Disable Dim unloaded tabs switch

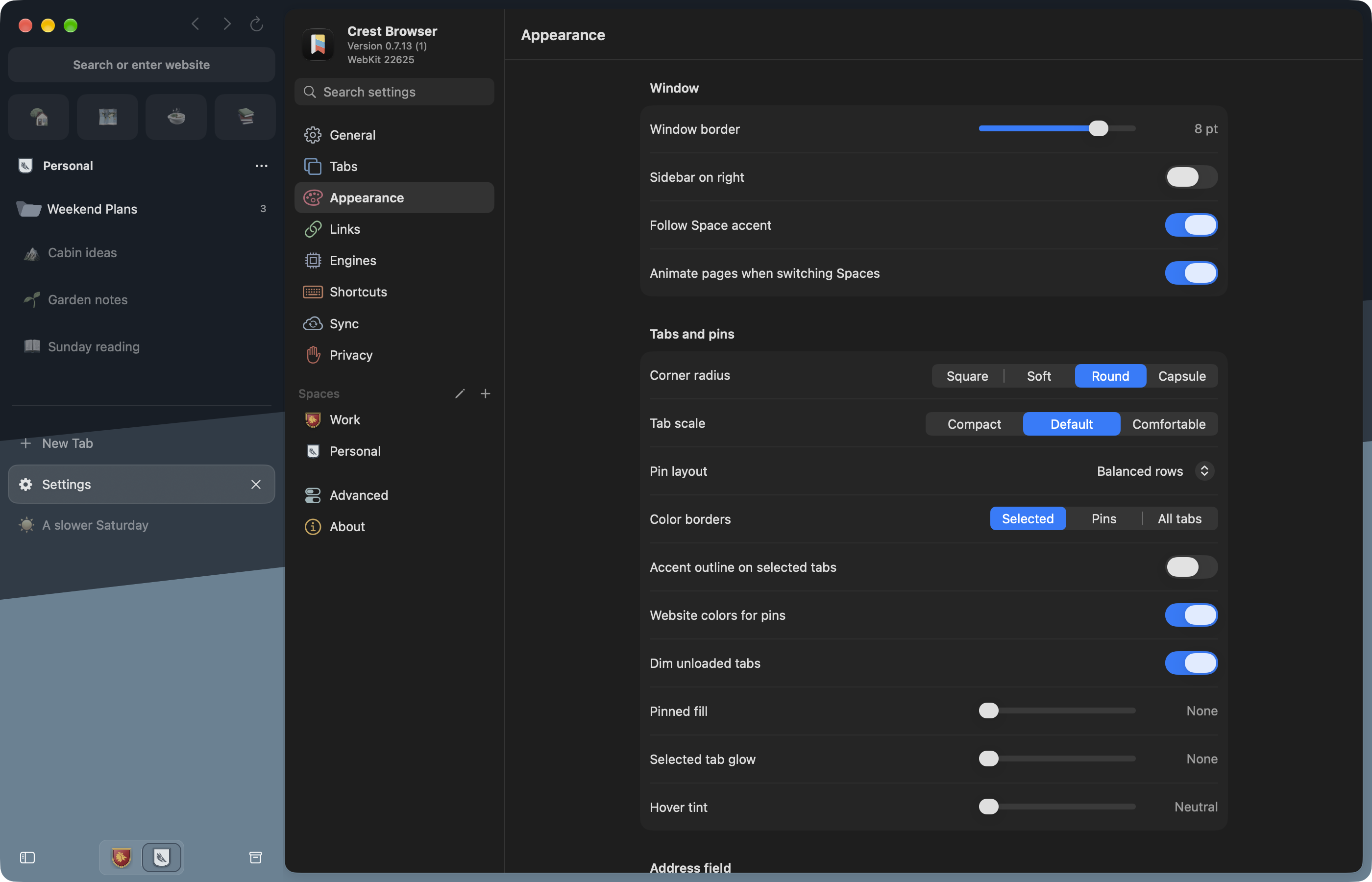(1191, 663)
